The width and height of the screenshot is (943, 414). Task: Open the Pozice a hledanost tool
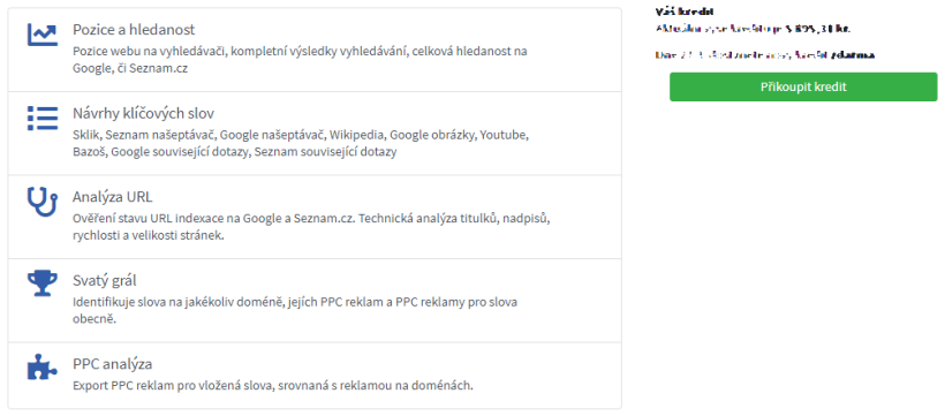134,29
